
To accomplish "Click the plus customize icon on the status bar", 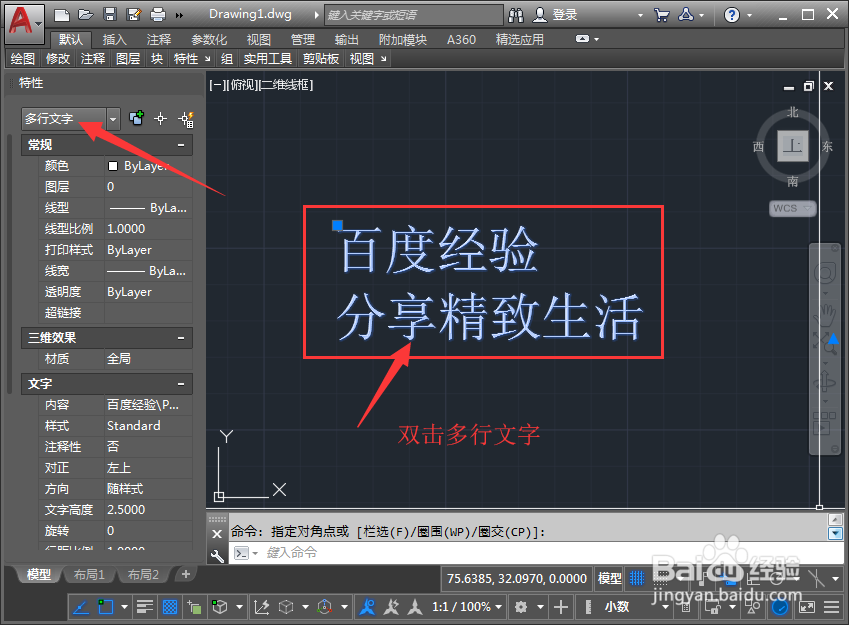I will (x=563, y=606).
